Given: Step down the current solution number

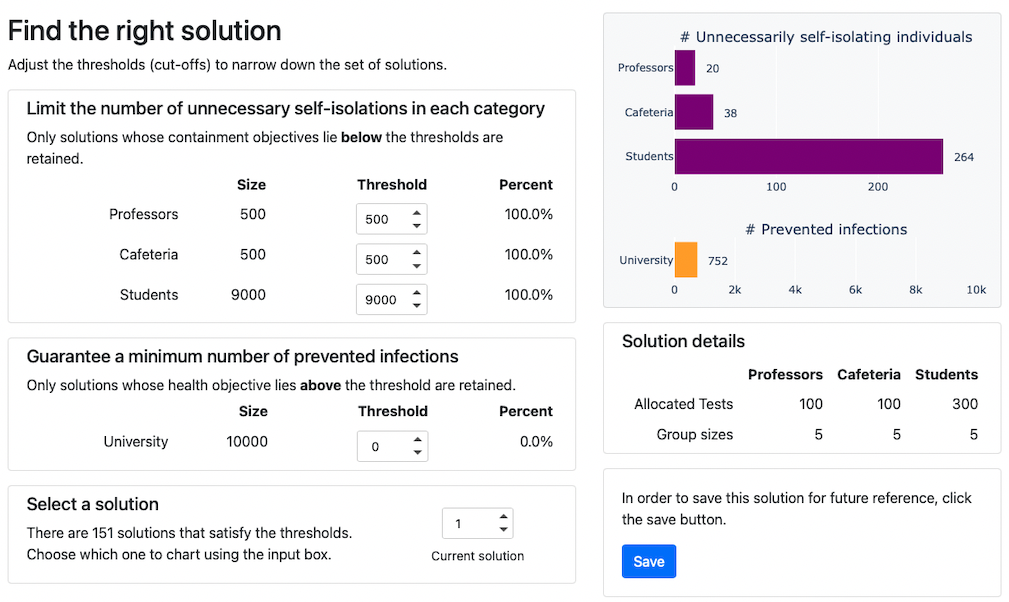Looking at the screenshot, I should pyautogui.click(x=503, y=530).
